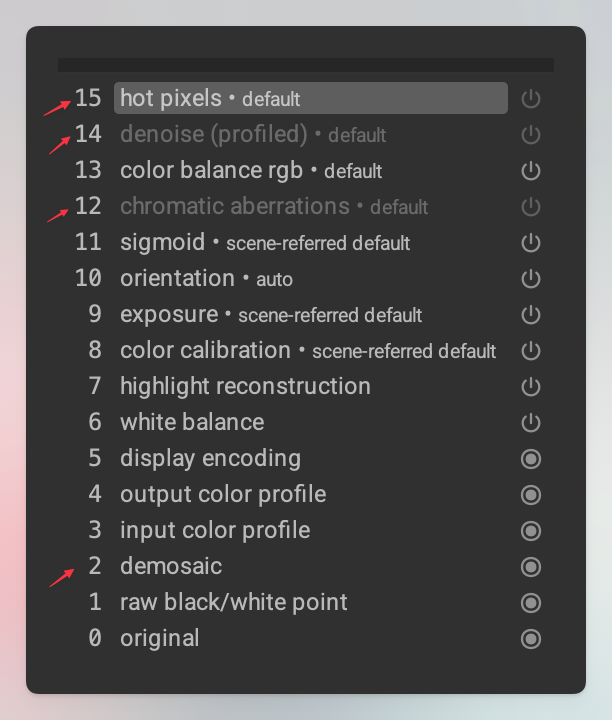Toggle power icon for denoise (profiled)
612x720 pixels.
(531, 135)
